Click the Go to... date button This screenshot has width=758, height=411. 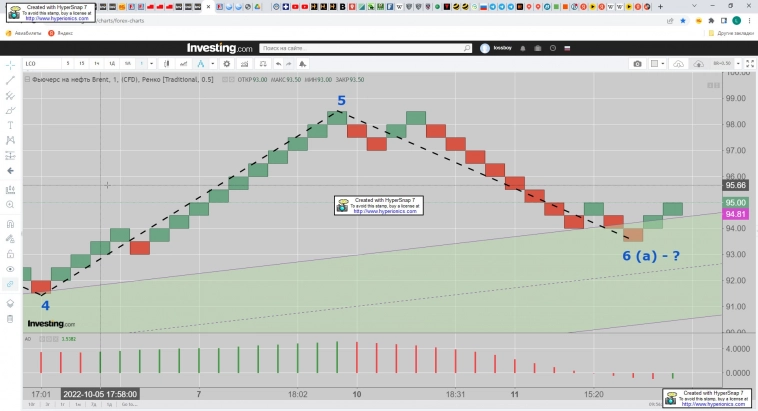click(x=129, y=404)
